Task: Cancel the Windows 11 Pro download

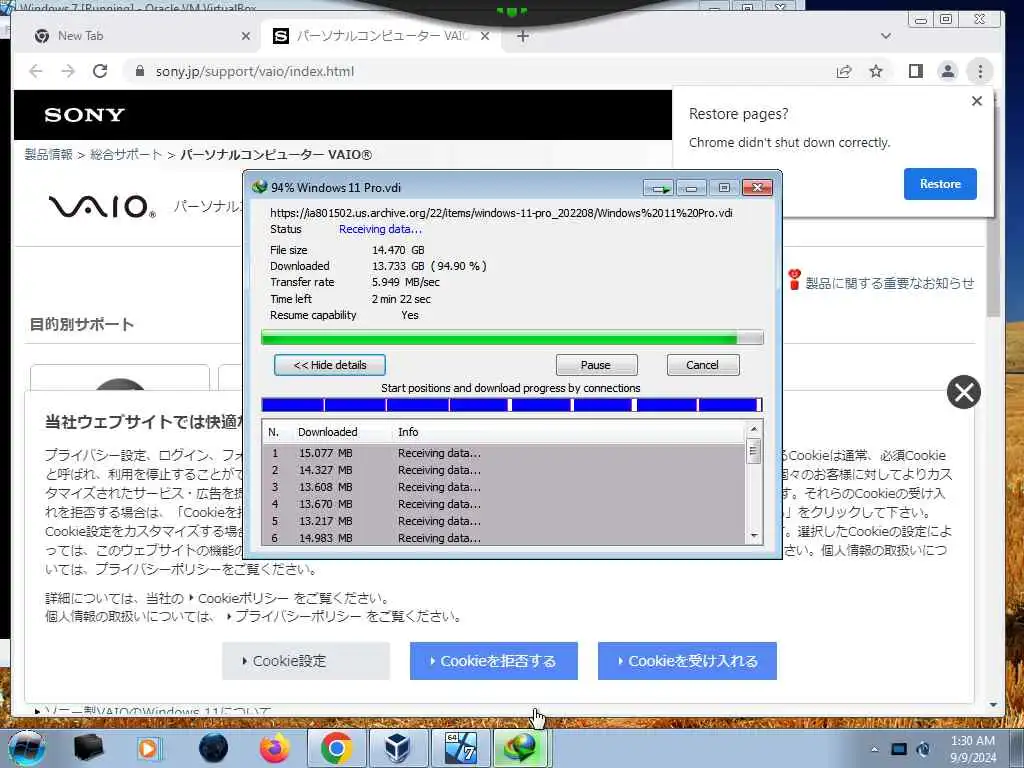Action: pyautogui.click(x=703, y=365)
